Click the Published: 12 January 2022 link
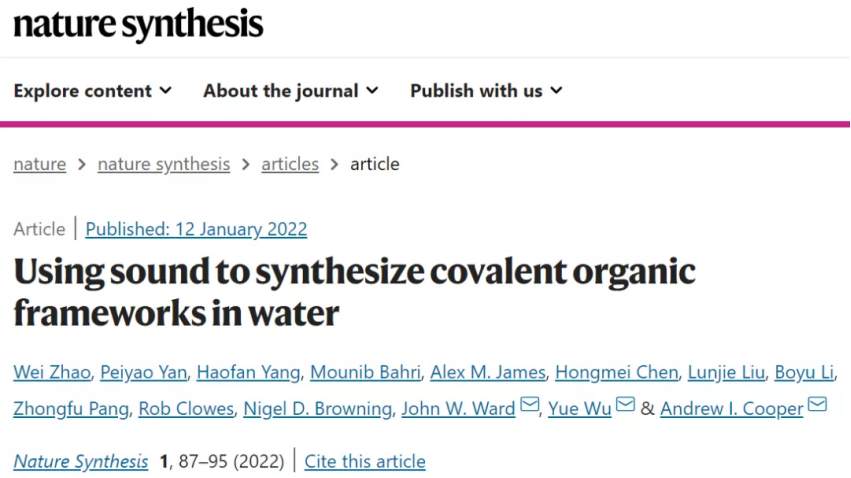This screenshot has width=851, height=478. pyautogui.click(x=196, y=229)
